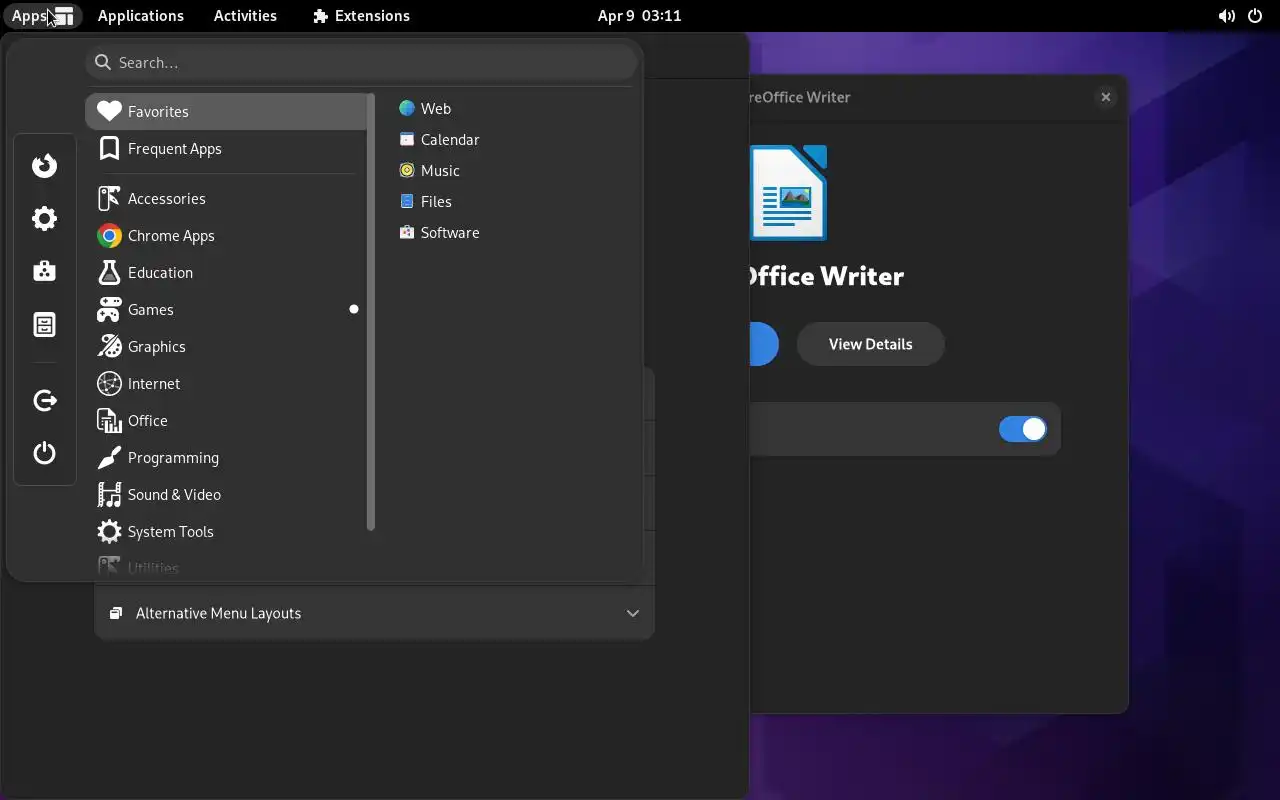Open the Extensions top bar menu
Screen dimensions: 1280x800
(361, 16)
